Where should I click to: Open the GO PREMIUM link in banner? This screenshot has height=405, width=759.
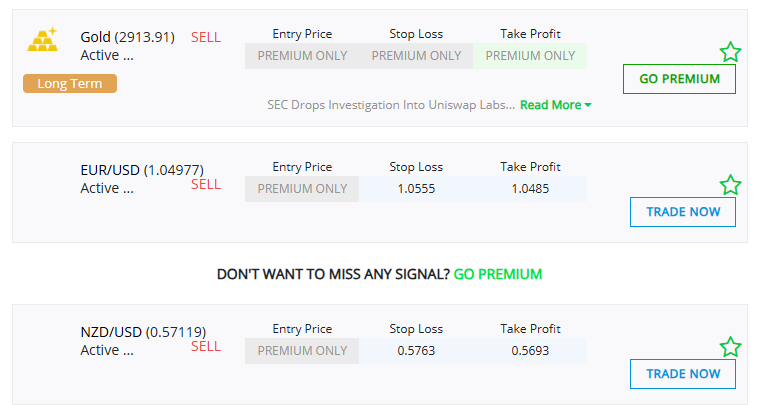pyautogui.click(x=498, y=274)
